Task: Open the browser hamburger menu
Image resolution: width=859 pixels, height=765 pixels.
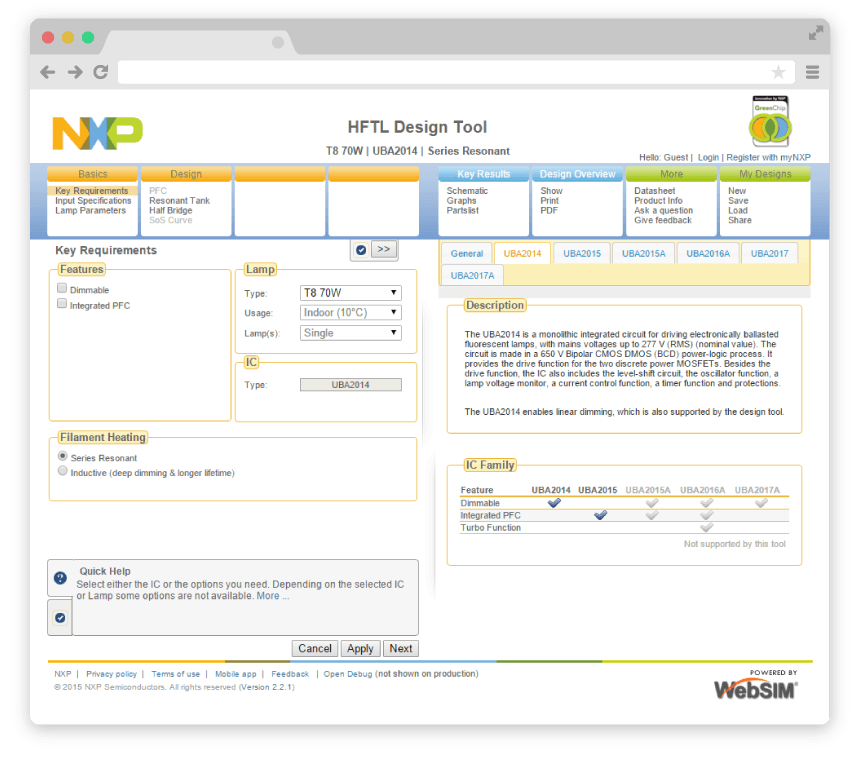Action: [812, 72]
